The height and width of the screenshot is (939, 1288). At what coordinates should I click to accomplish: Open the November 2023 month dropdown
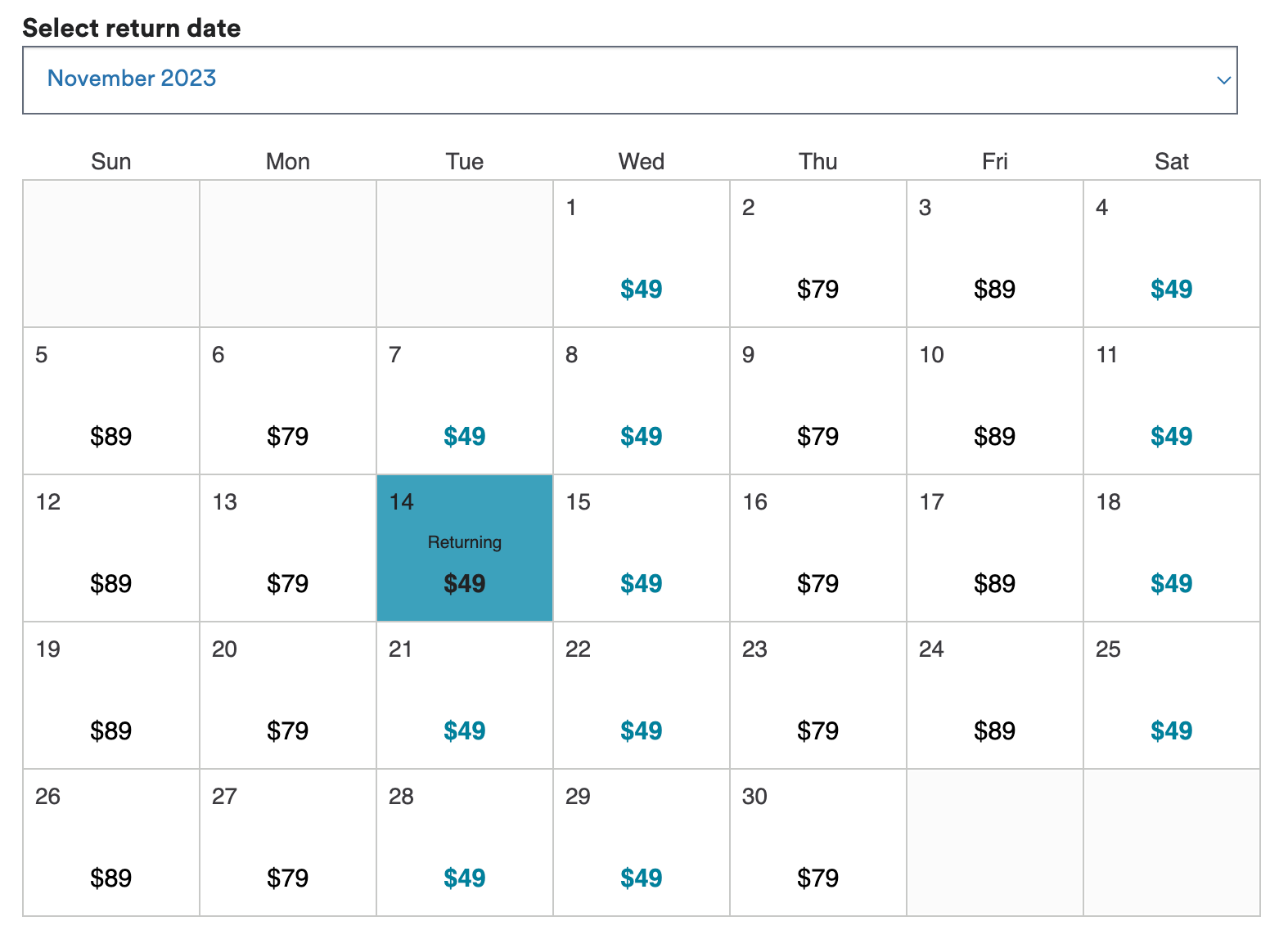point(628,79)
